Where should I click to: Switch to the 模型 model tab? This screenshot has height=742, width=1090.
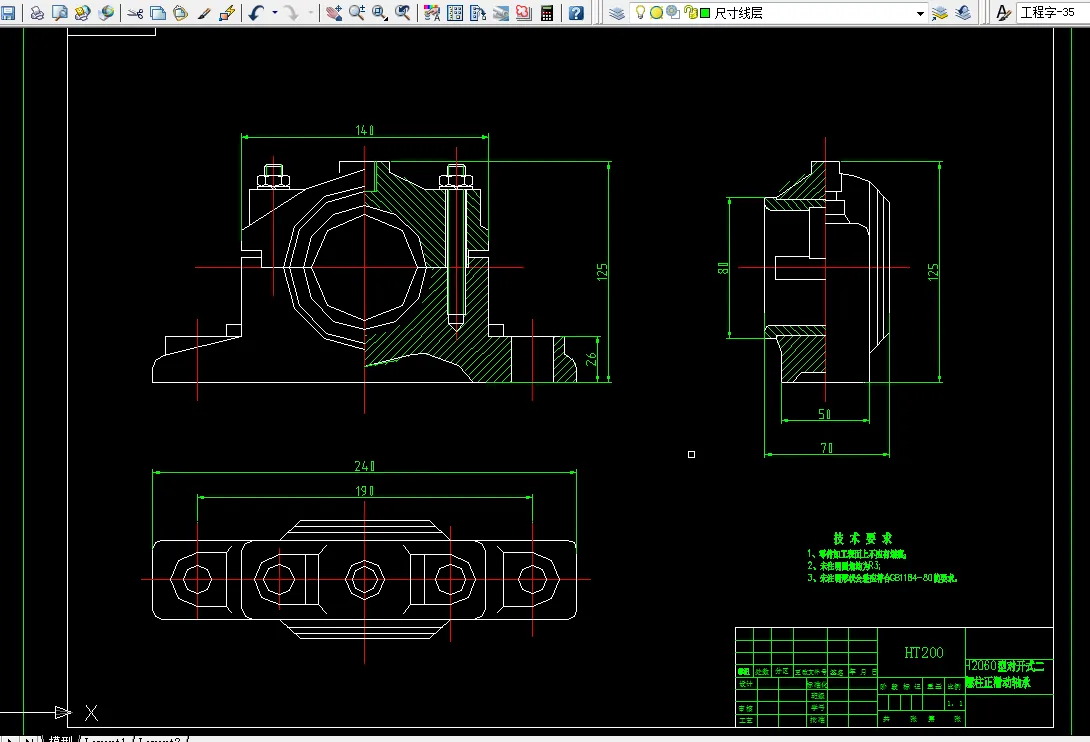(x=61, y=739)
